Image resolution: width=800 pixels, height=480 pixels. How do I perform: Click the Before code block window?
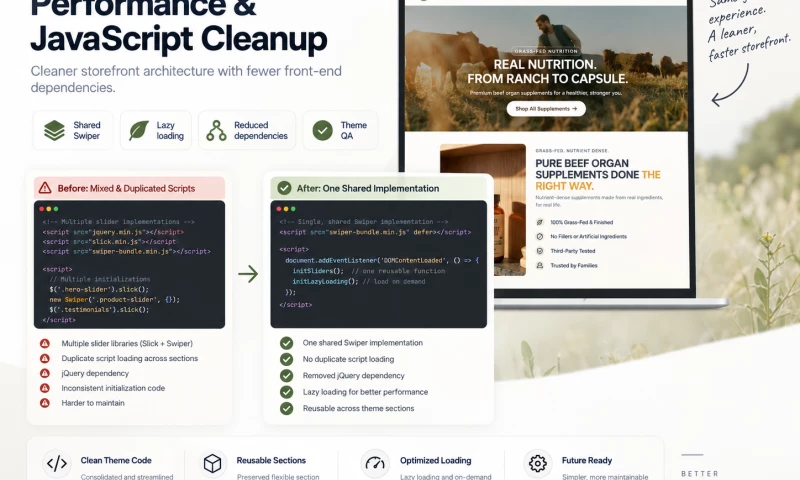[x=130, y=264]
